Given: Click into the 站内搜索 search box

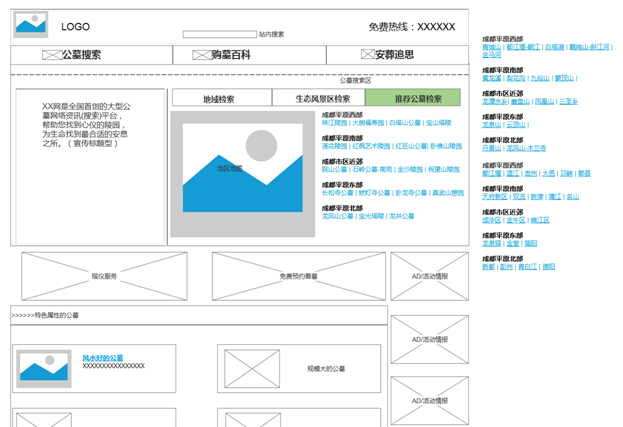Looking at the screenshot, I should pos(219,34).
